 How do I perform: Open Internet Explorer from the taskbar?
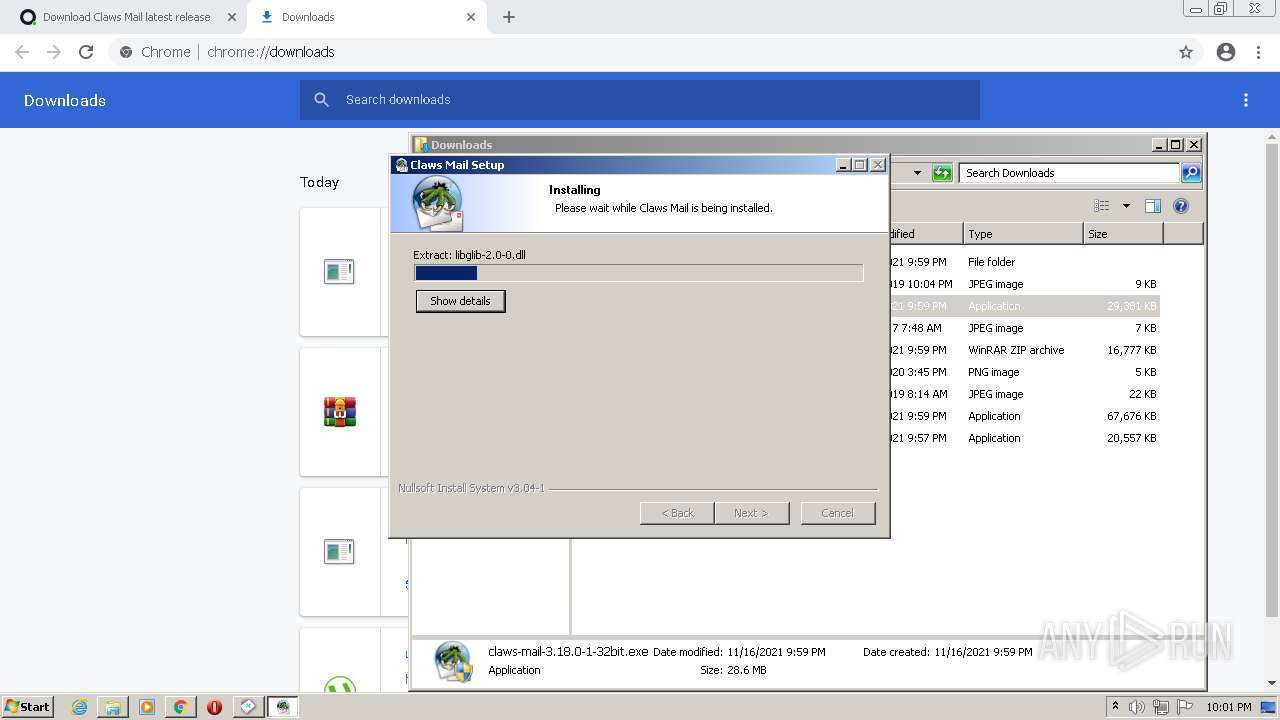point(80,707)
